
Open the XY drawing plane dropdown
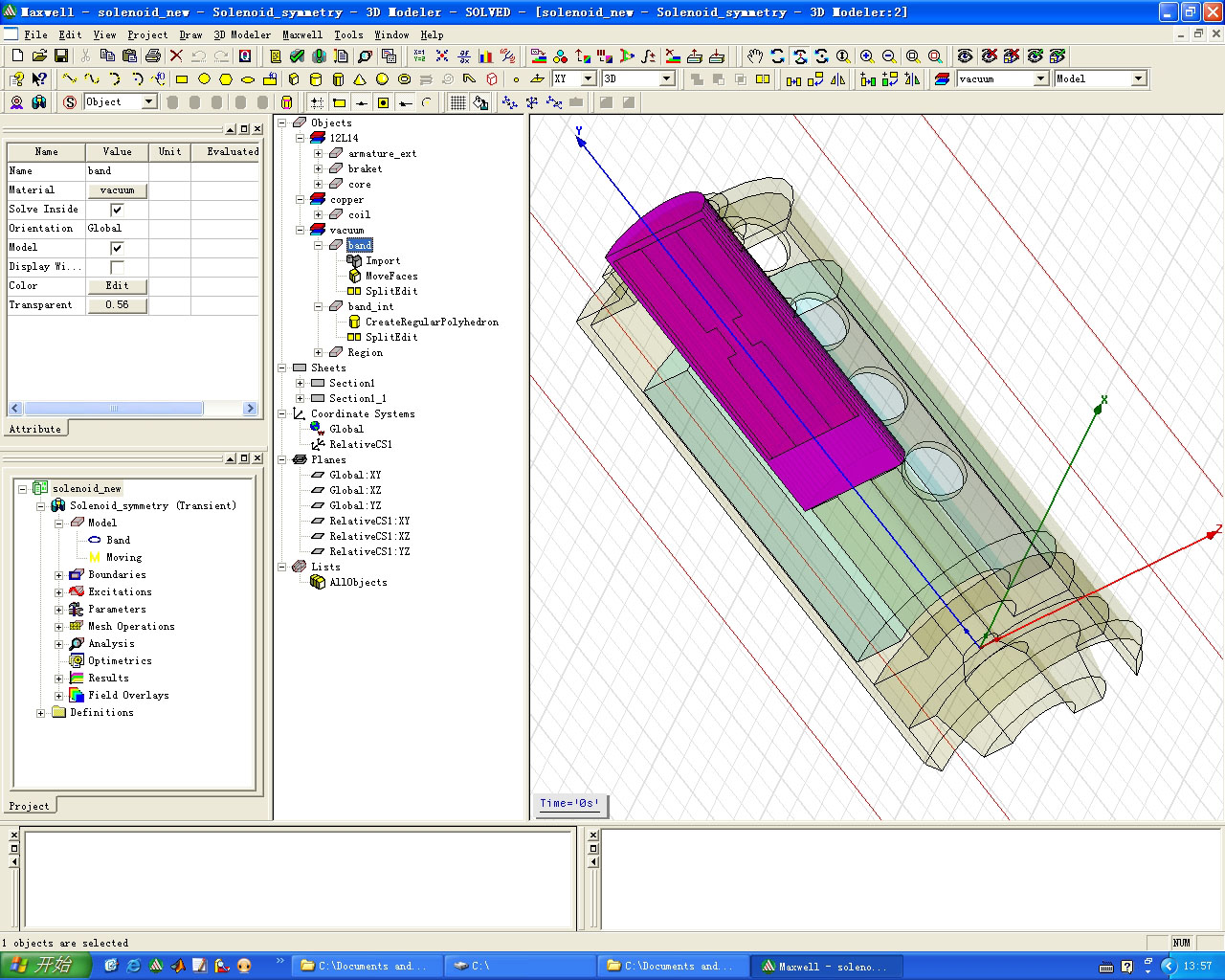[x=589, y=78]
